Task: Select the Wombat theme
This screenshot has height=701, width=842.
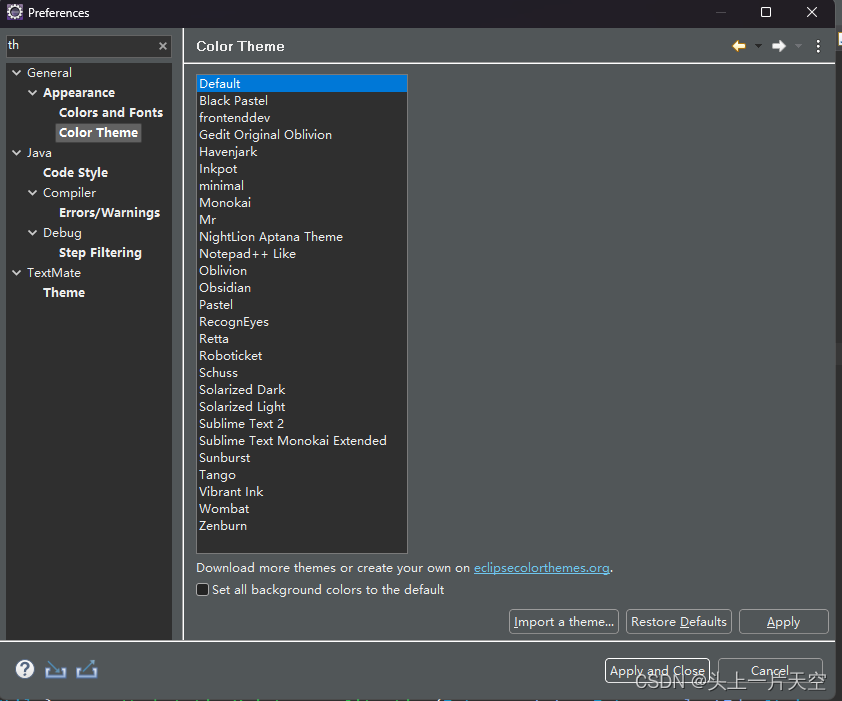Action: point(302,509)
